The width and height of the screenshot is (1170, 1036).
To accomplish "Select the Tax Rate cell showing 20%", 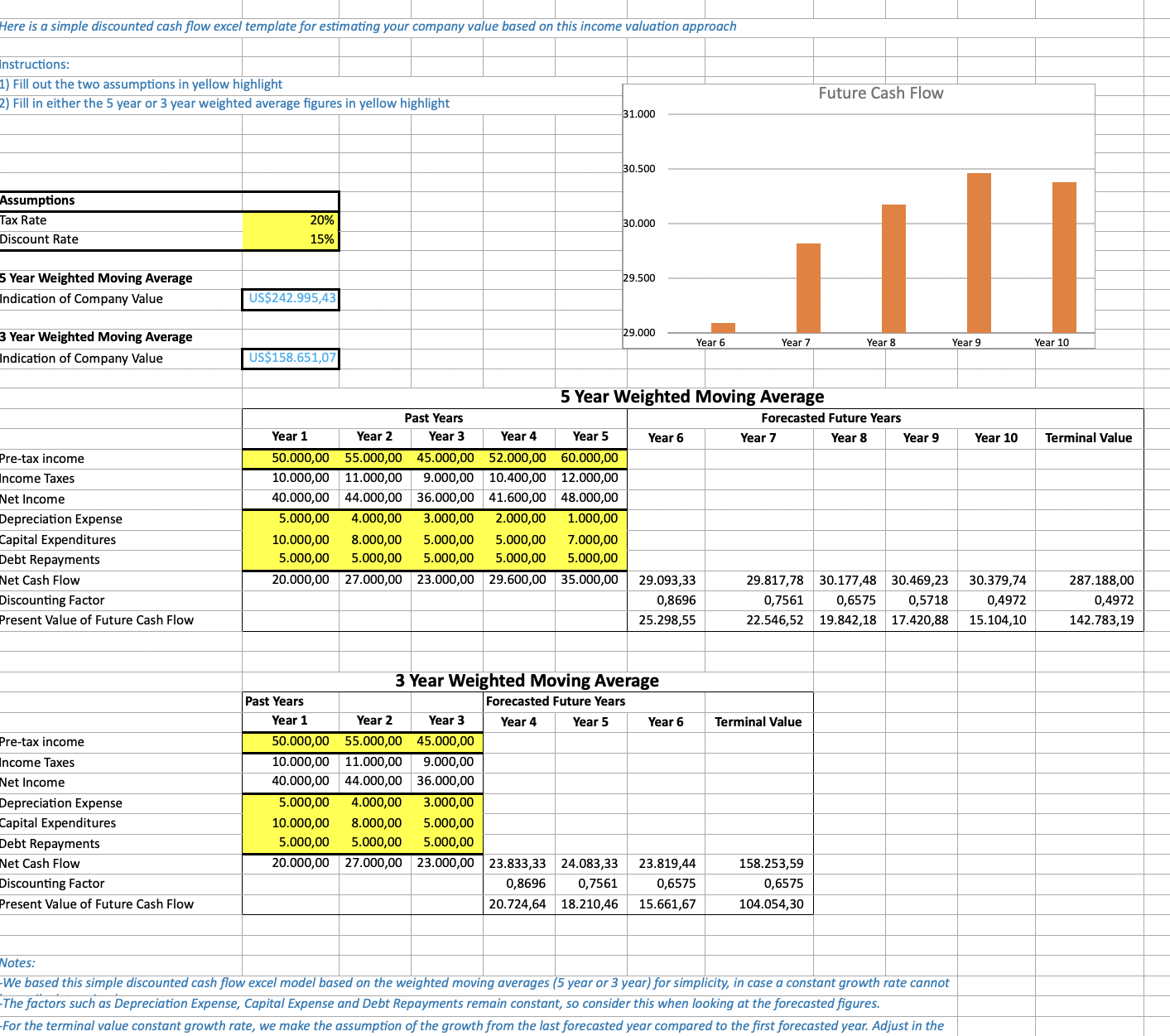I will 291,220.
